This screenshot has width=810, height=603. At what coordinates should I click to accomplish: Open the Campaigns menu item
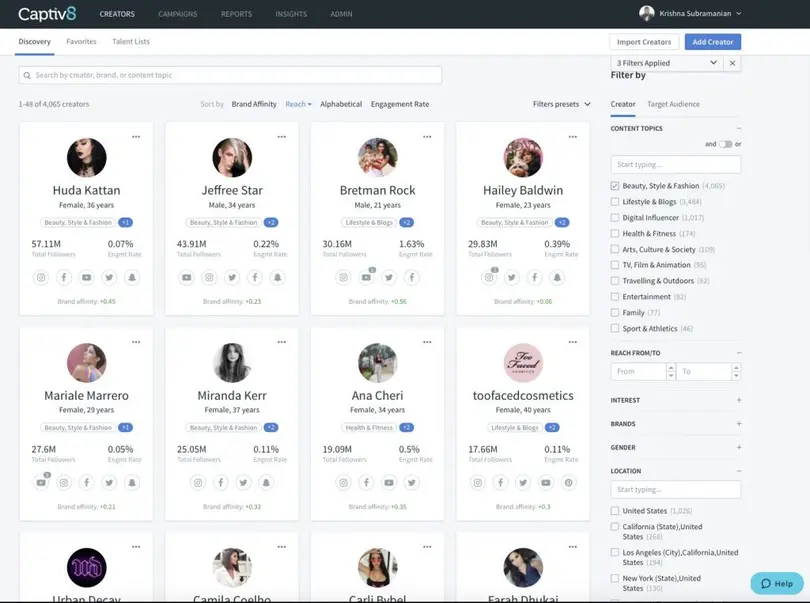[177, 14]
